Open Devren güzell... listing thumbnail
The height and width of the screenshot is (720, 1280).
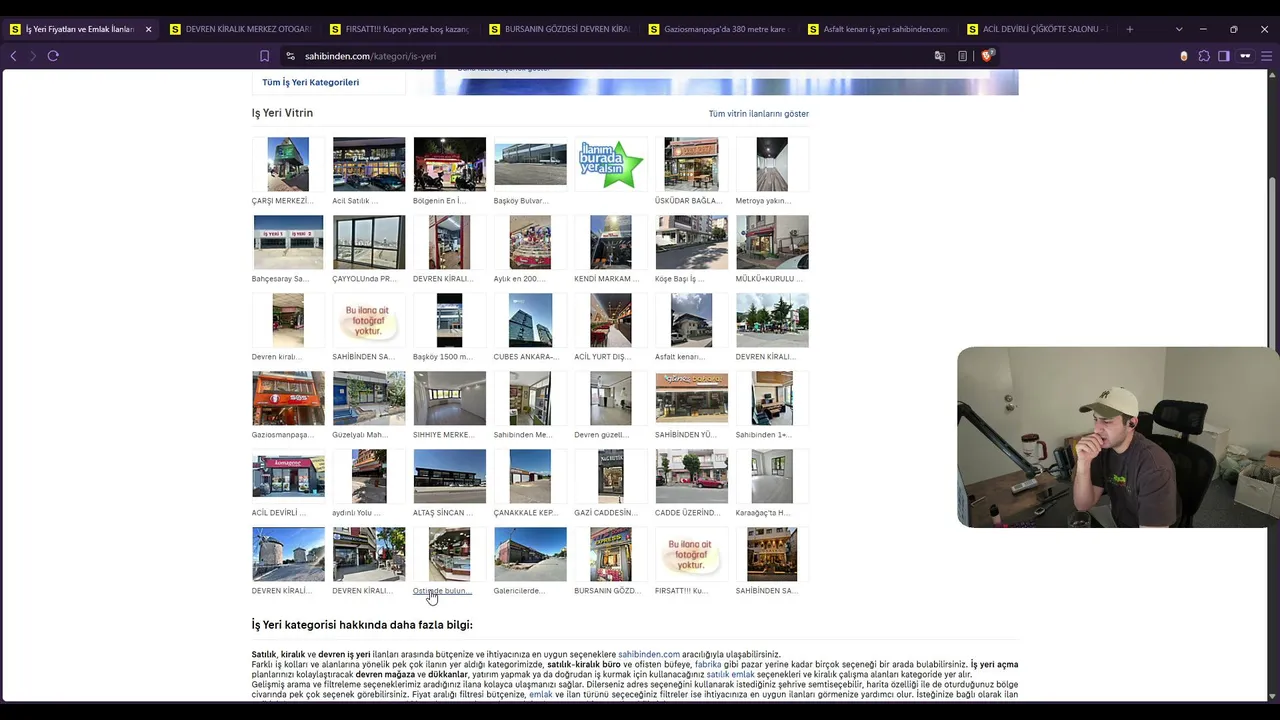pos(611,398)
